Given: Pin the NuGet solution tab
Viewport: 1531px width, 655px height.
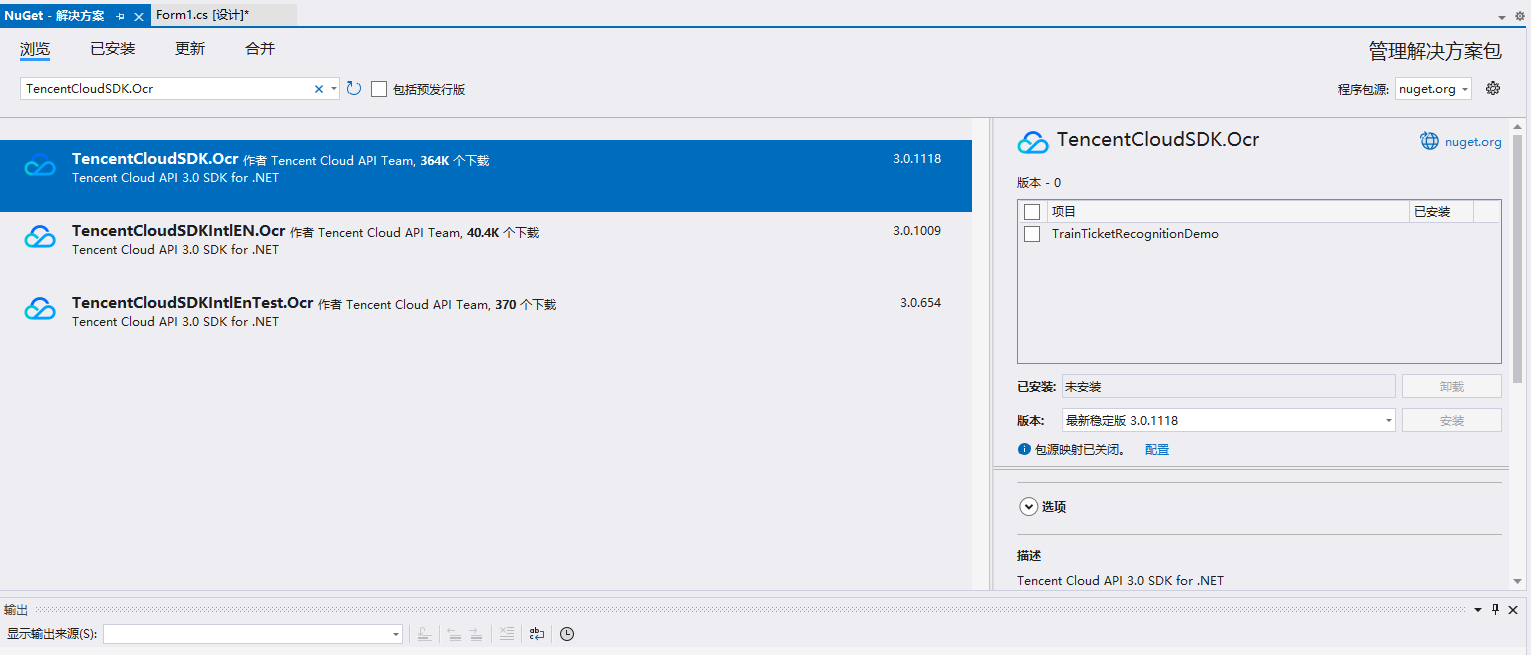Looking at the screenshot, I should 121,17.
